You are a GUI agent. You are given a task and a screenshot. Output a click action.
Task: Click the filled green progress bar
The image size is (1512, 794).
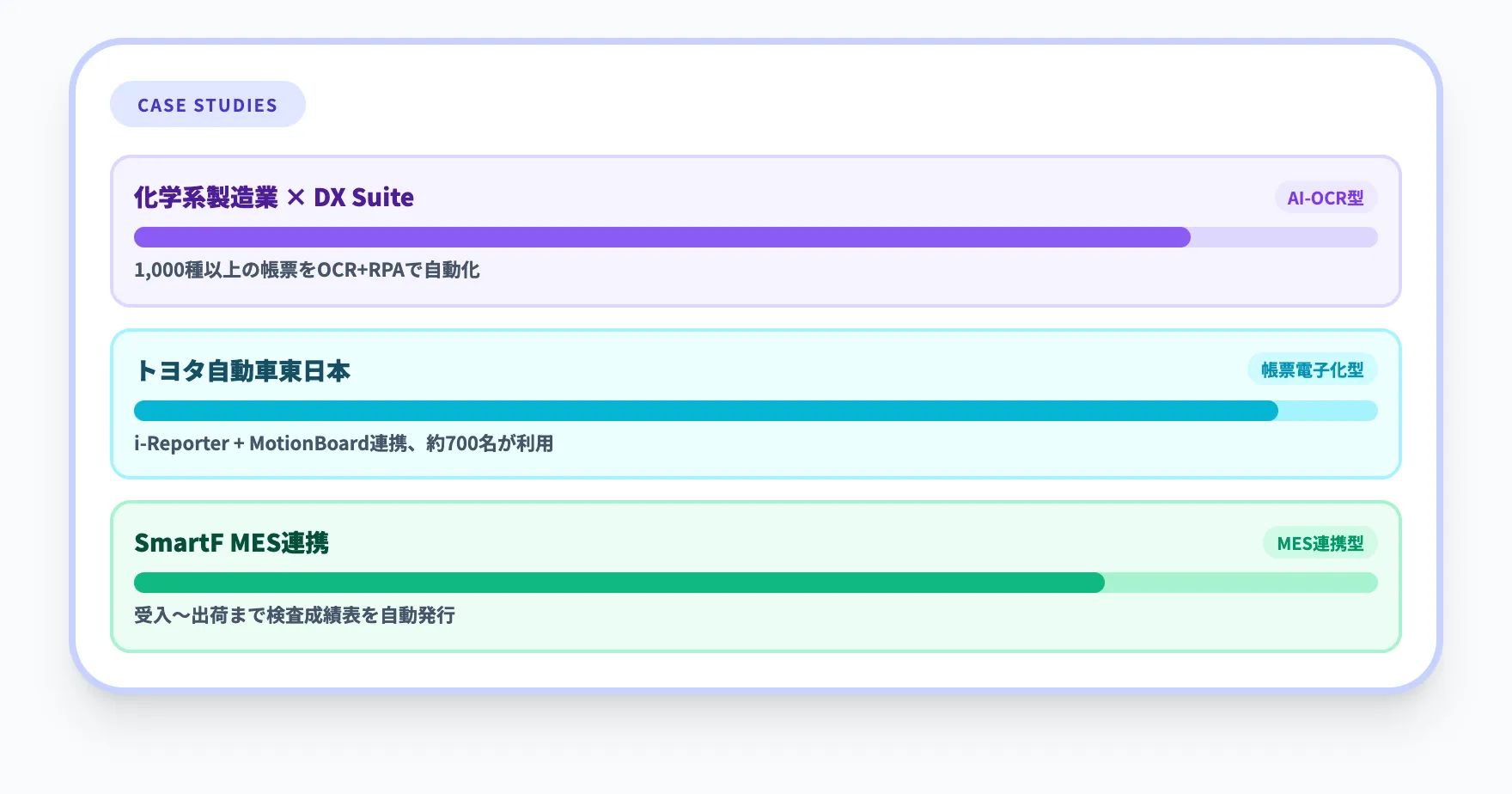(x=619, y=583)
